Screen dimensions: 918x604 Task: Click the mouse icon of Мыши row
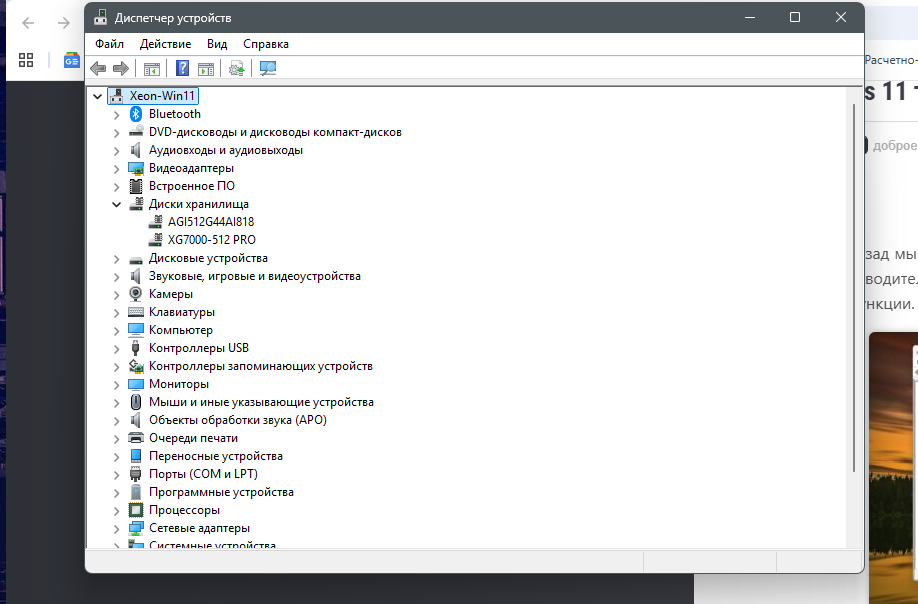click(x=136, y=402)
